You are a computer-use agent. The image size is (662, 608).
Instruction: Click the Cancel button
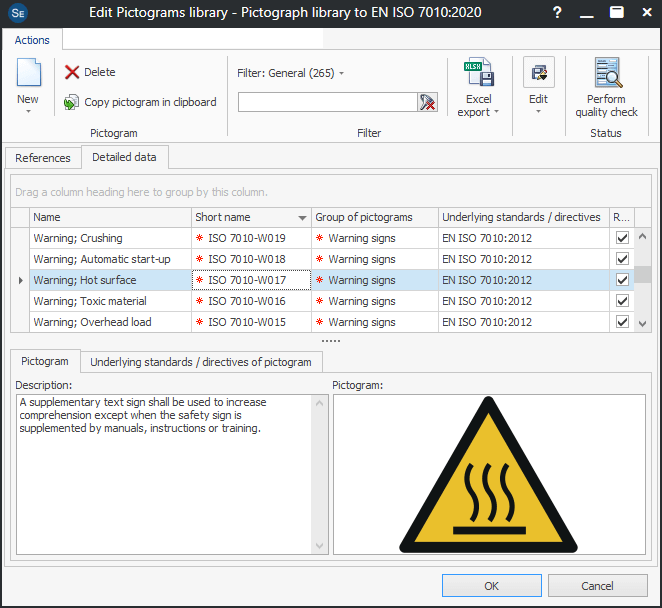point(597,586)
